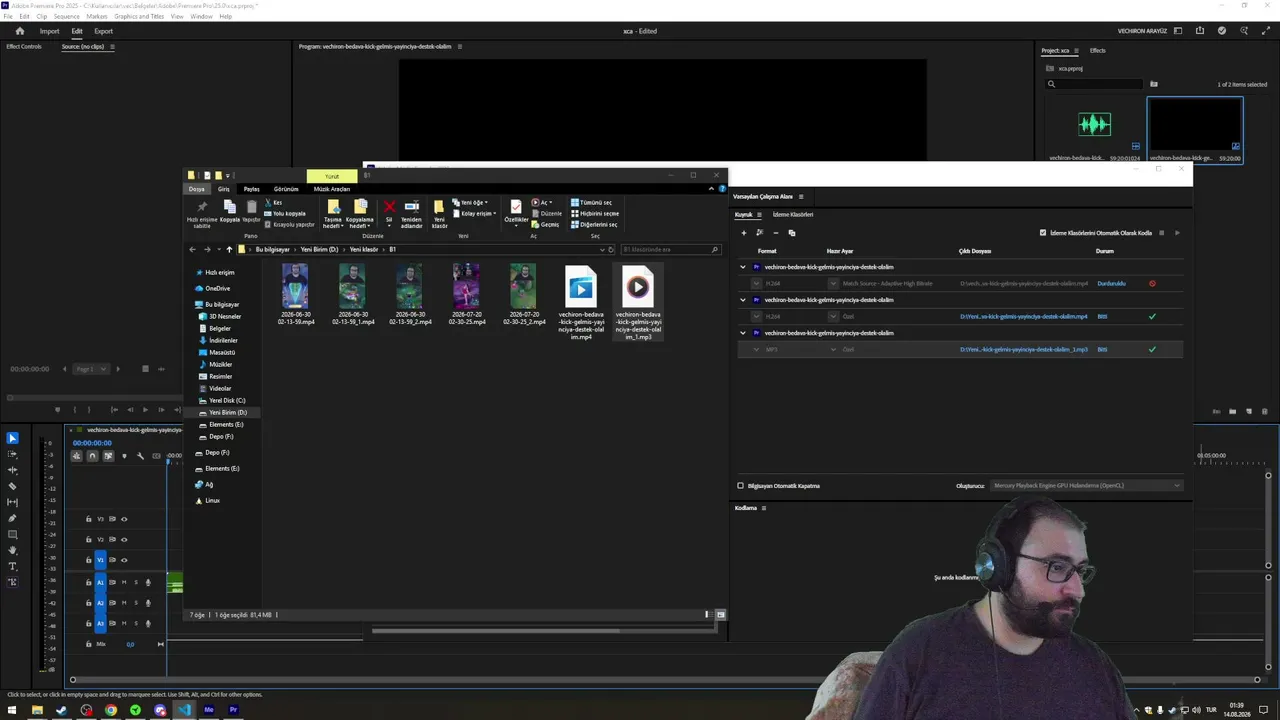
Task: Toggle Snap in timeline
Action: coord(92,456)
